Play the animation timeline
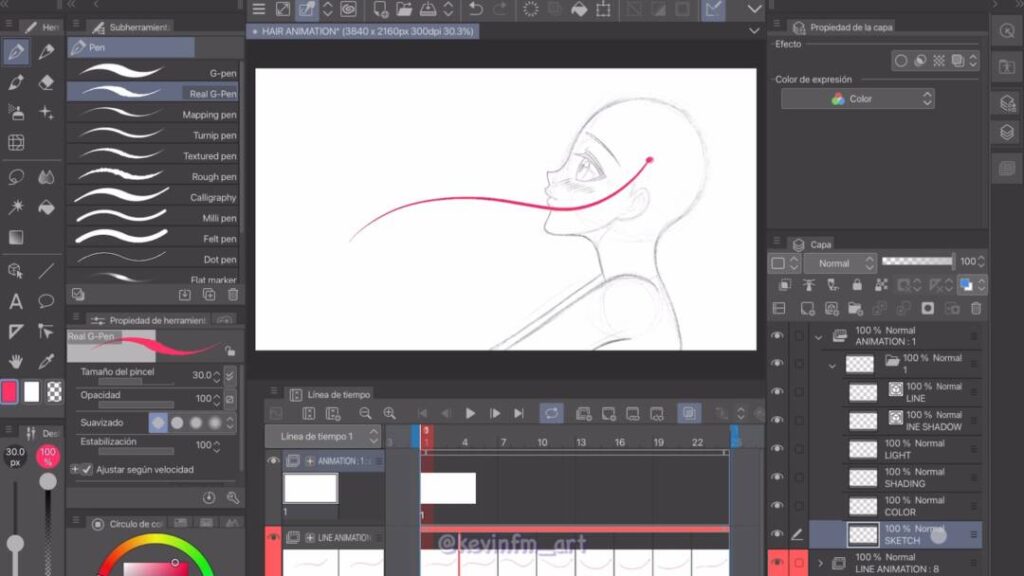 point(470,413)
